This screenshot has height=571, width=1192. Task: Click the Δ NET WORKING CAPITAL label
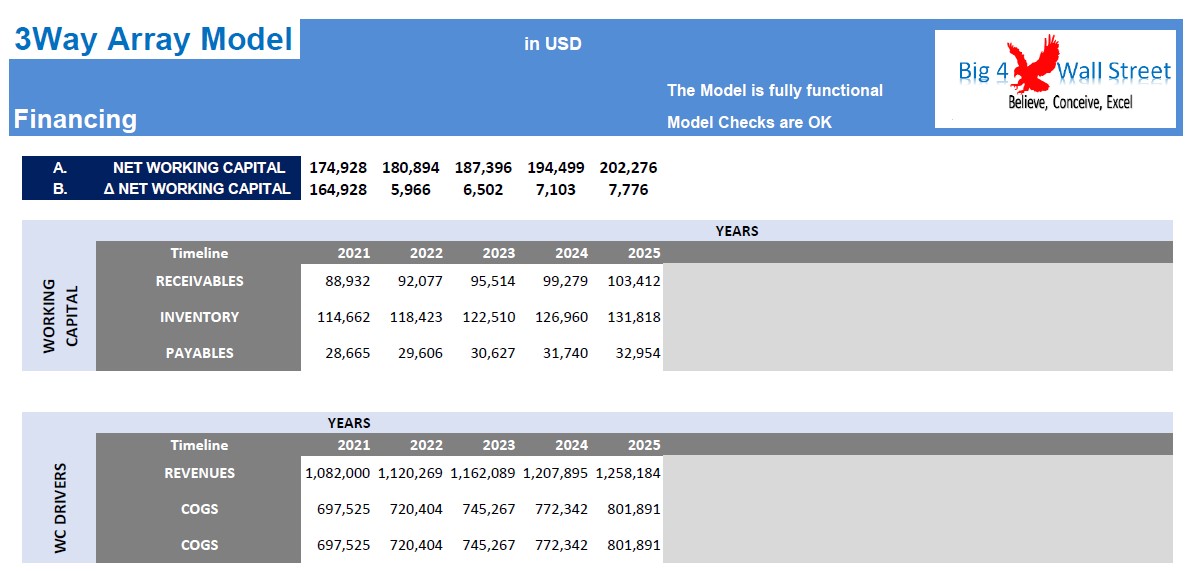click(x=198, y=189)
